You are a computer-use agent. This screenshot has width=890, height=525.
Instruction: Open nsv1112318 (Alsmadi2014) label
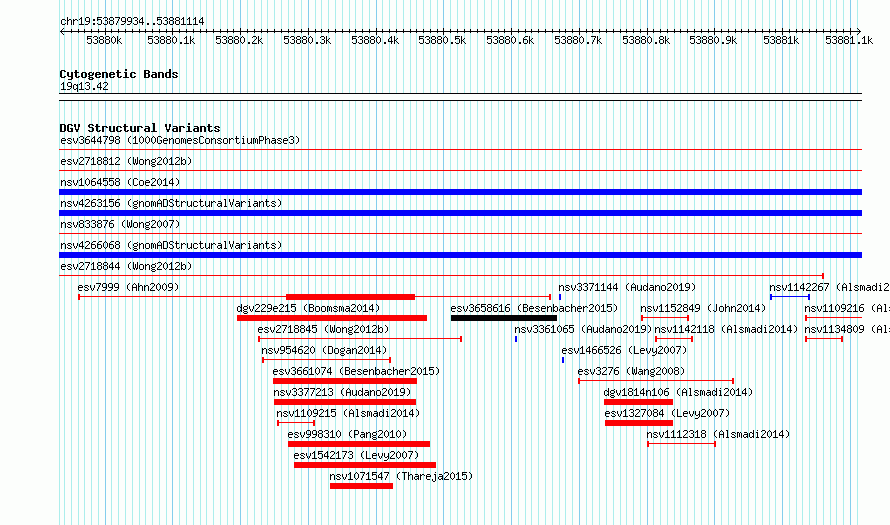point(719,434)
